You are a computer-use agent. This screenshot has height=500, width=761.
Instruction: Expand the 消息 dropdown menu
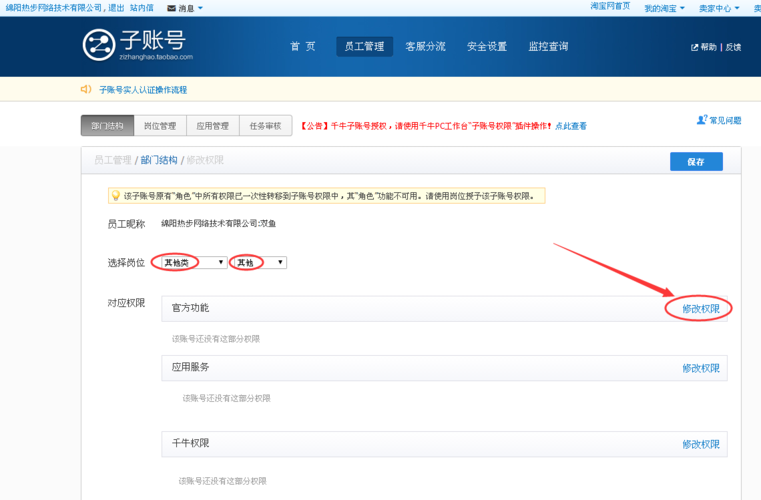pyautogui.click(x=200, y=8)
